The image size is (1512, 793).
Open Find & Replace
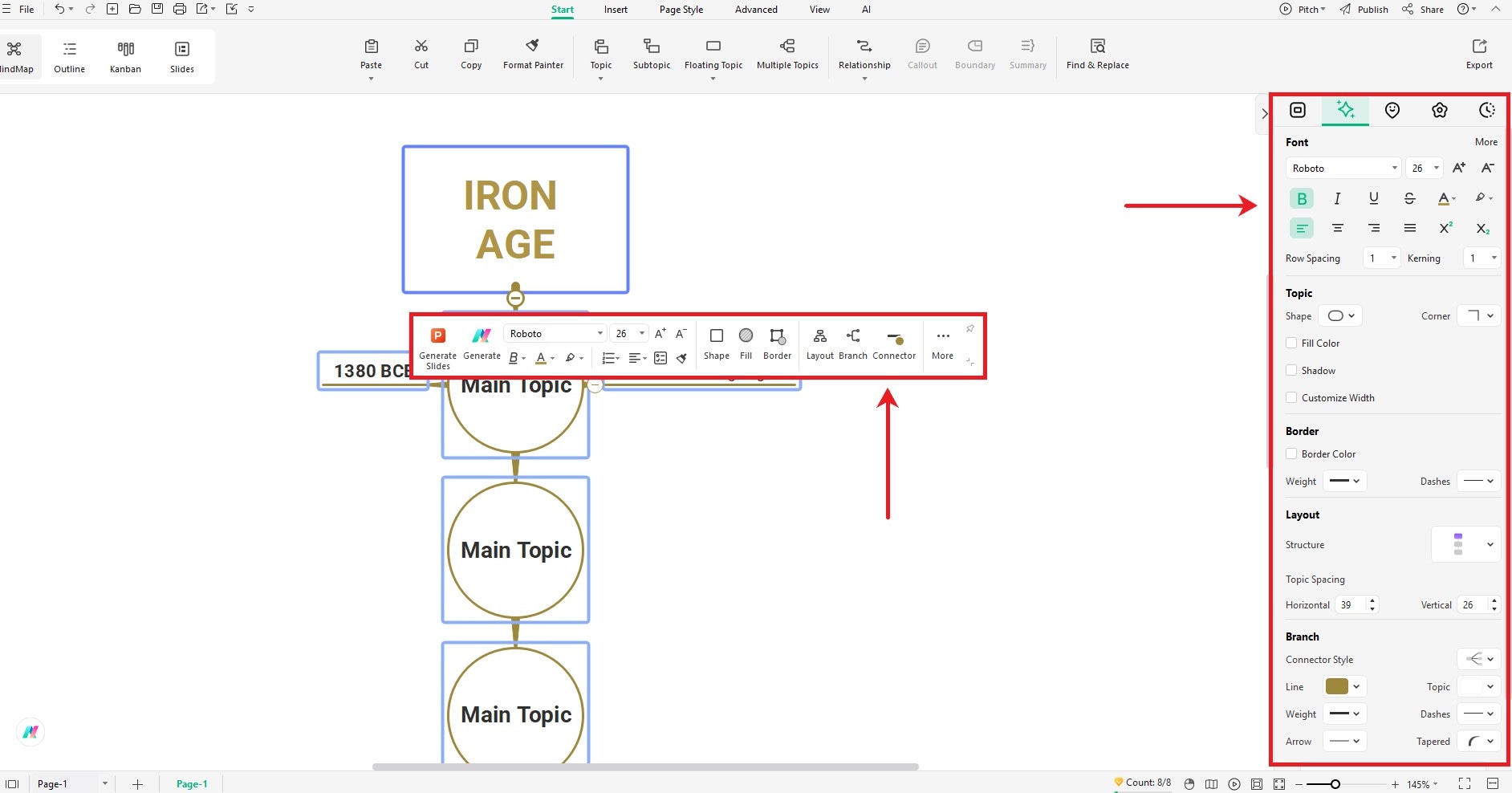point(1097,54)
